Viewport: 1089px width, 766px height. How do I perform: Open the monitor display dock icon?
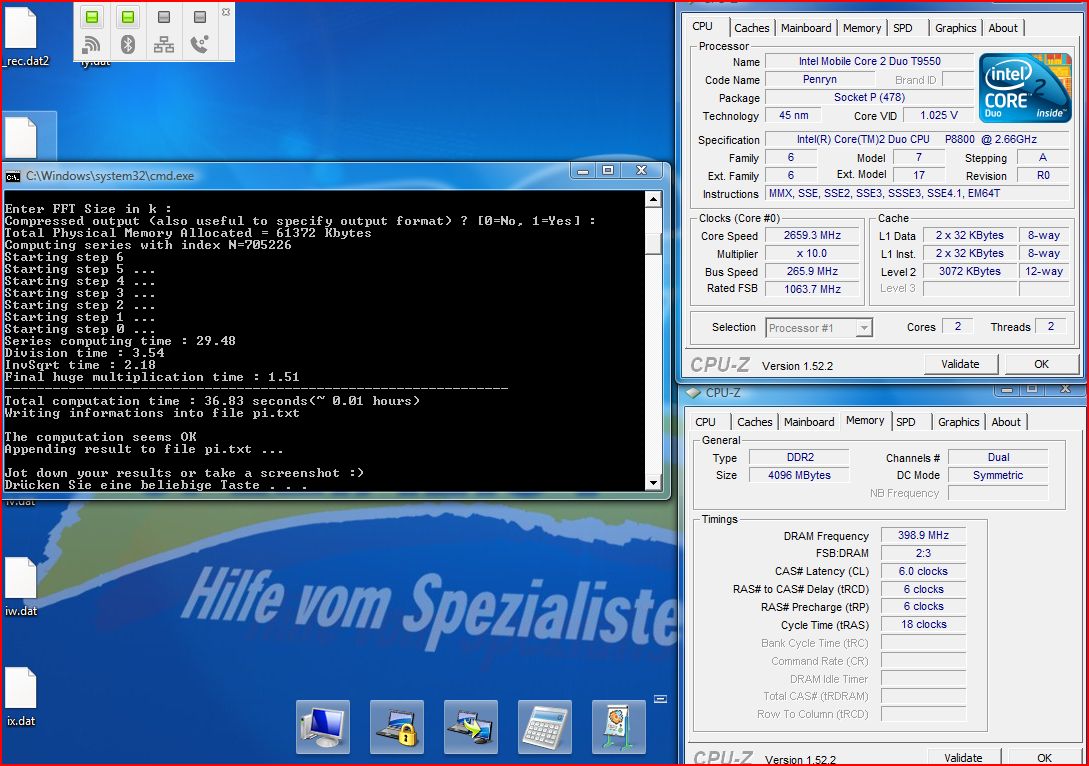(323, 727)
